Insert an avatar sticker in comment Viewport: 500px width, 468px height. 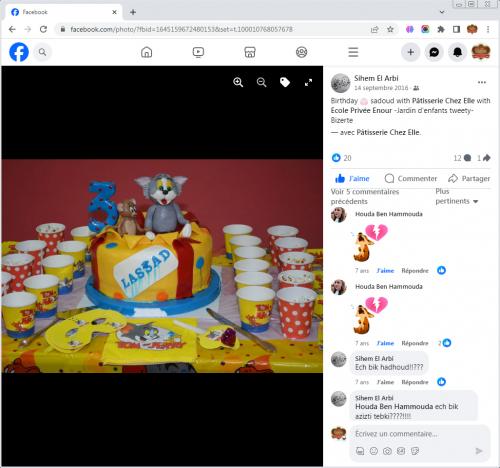pos(360,451)
